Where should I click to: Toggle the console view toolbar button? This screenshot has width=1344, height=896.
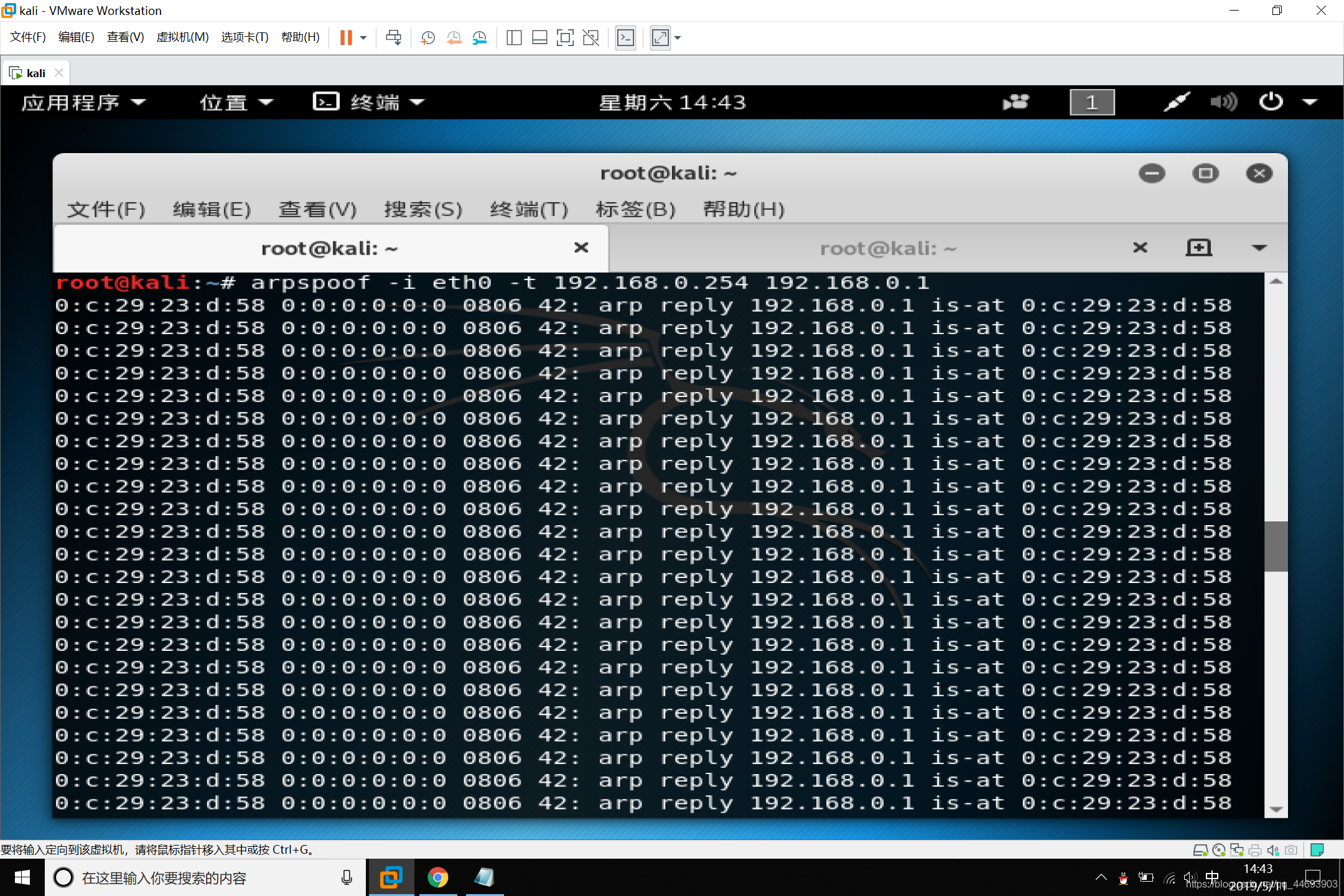(625, 38)
